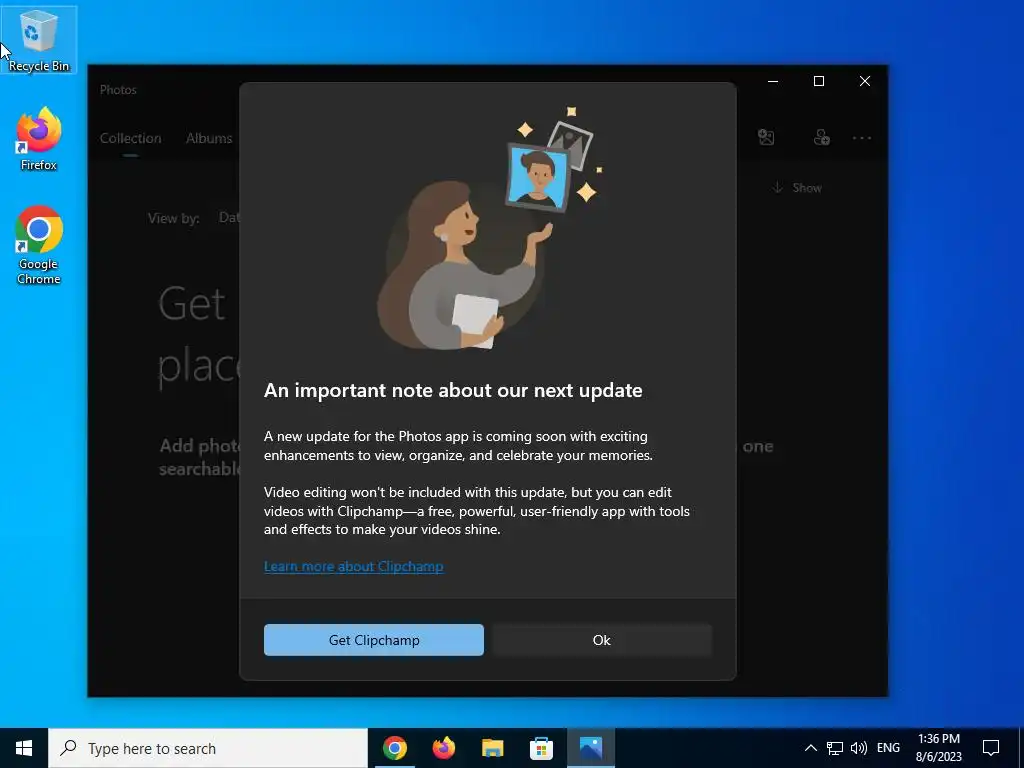Switch to the Collection tab in Photos
1024x768 pixels.
coord(131,138)
